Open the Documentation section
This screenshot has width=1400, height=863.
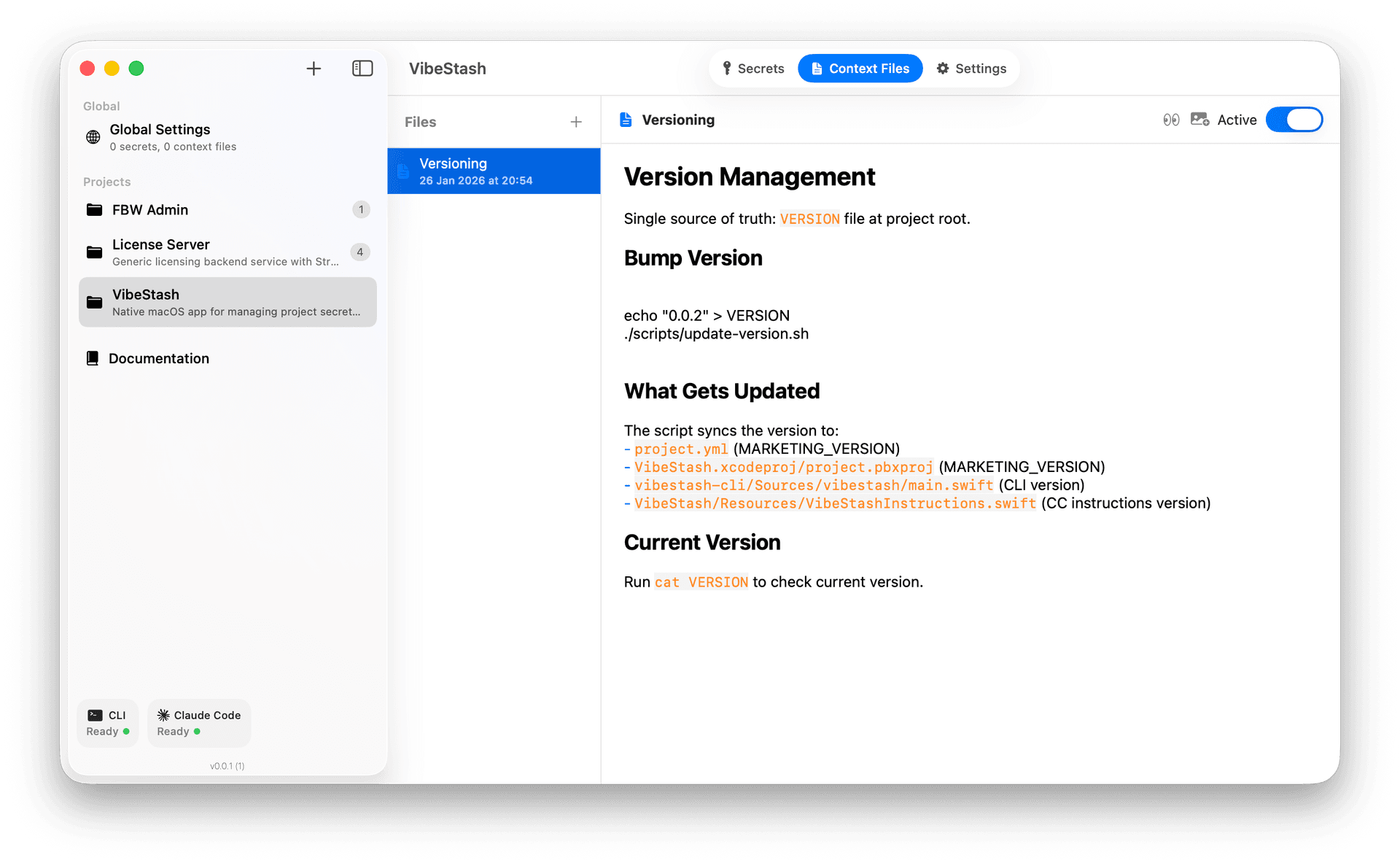pyautogui.click(x=158, y=358)
